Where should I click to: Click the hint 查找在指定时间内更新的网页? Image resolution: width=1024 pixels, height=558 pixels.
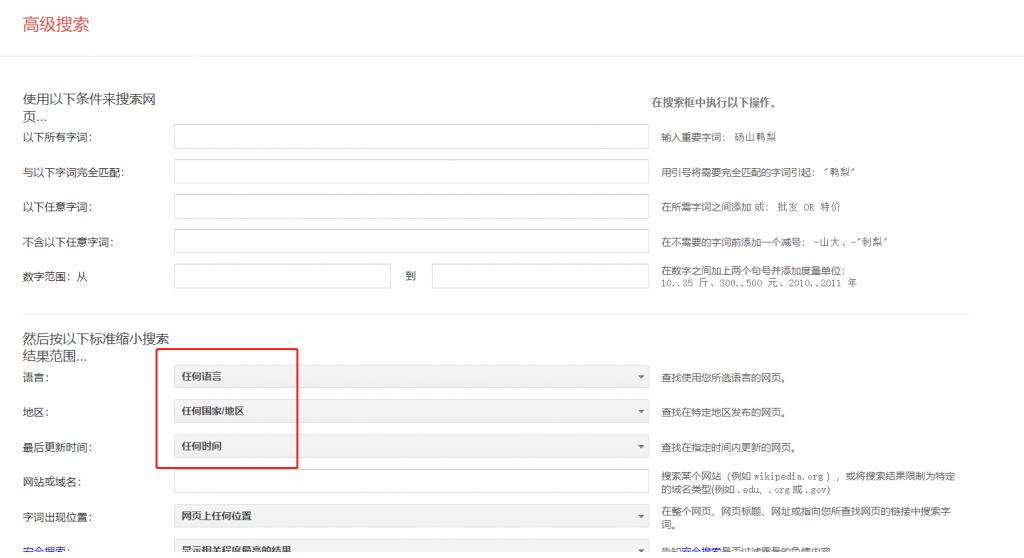[728, 448]
